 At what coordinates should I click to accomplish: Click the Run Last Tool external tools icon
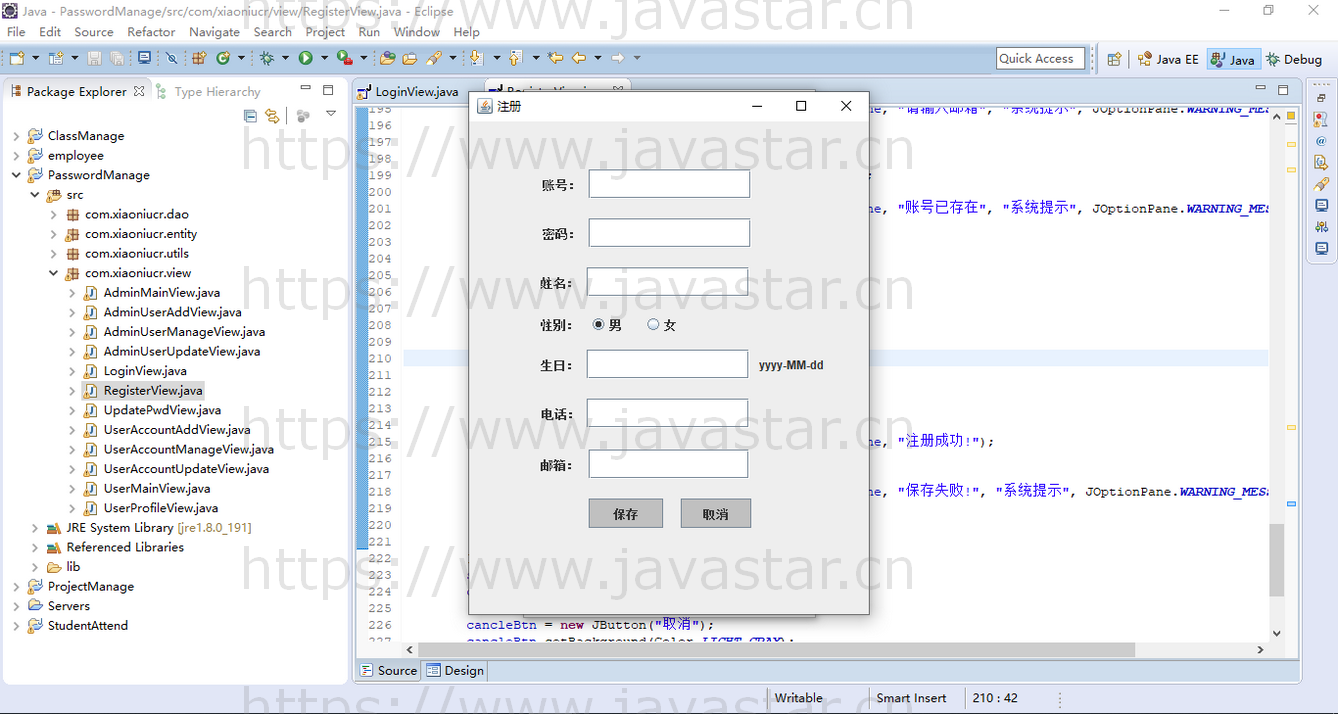345,58
